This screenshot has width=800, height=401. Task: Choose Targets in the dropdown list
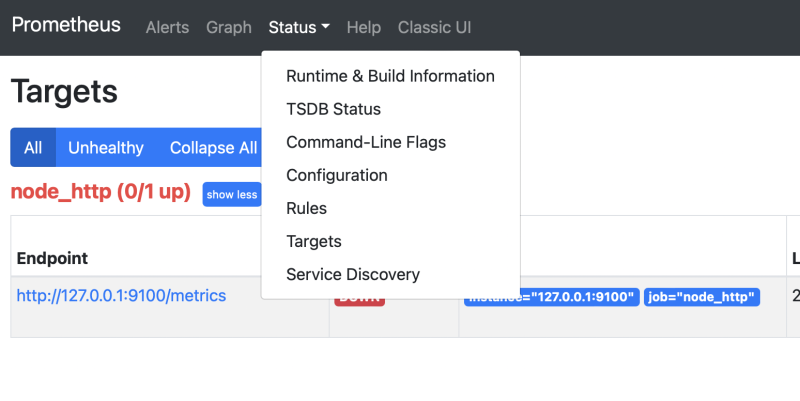(390, 241)
